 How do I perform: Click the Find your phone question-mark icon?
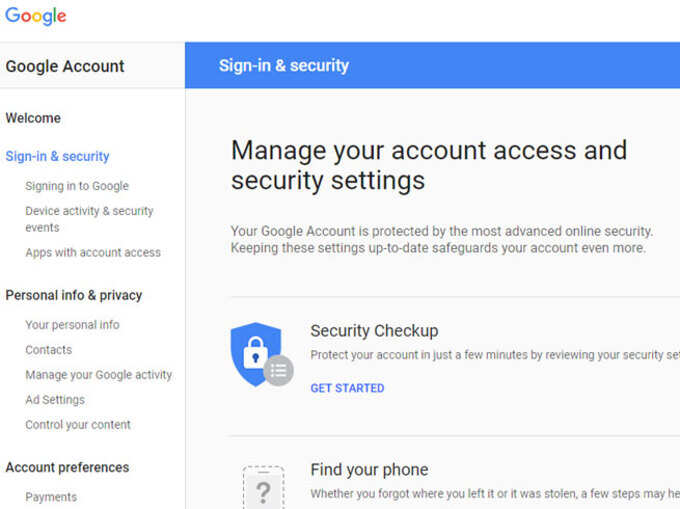click(263, 488)
